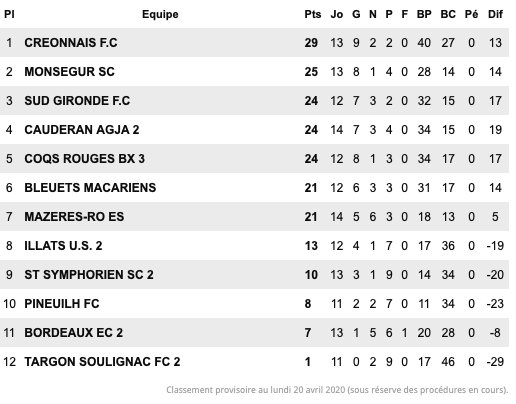The width and height of the screenshot is (516, 404).
Task: Click PINEUILH FC team name
Action: click(62, 304)
